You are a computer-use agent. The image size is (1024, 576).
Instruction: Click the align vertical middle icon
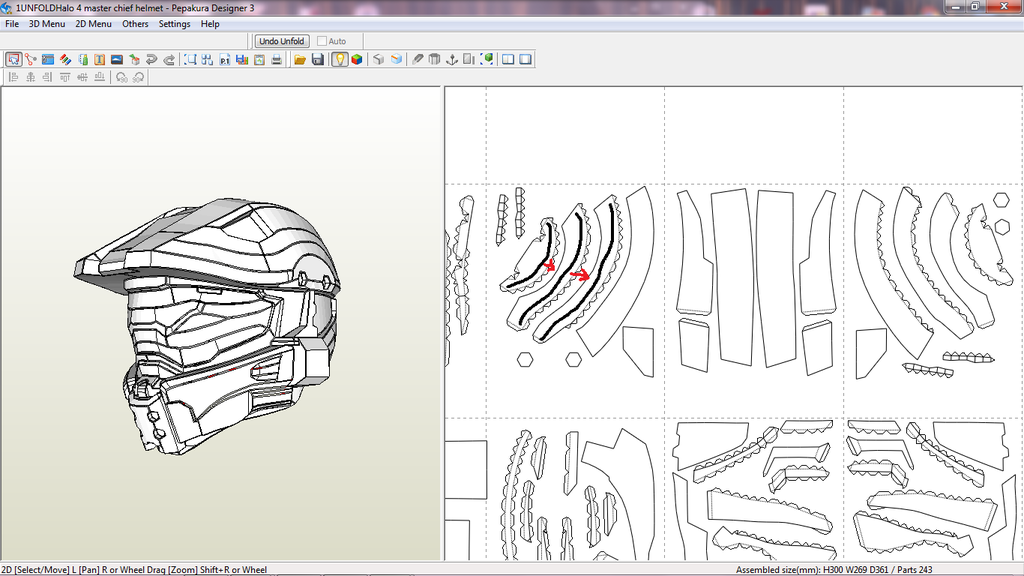pos(82,77)
